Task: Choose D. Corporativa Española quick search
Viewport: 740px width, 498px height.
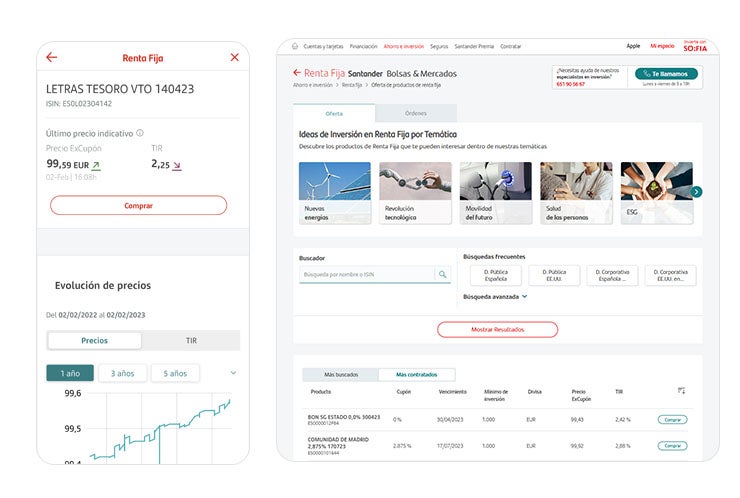Action: tap(612, 275)
